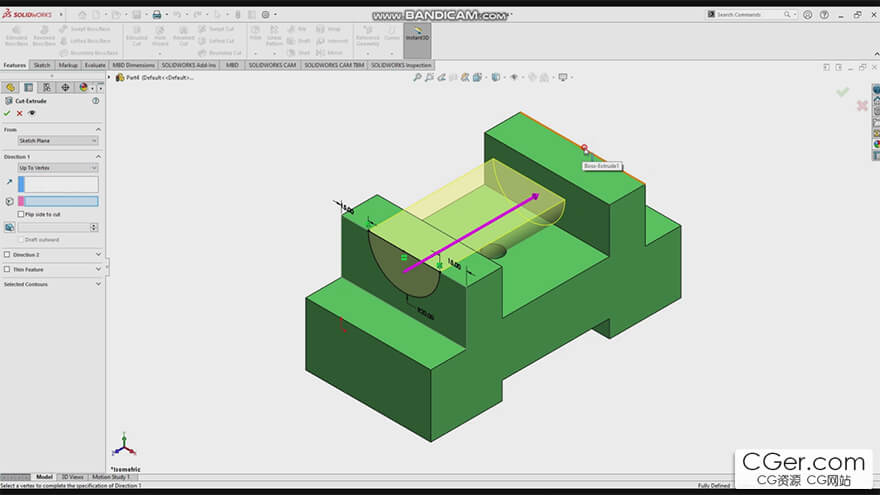Select the Instant3D toolbar button
This screenshot has width=880, height=495.
pyautogui.click(x=416, y=40)
